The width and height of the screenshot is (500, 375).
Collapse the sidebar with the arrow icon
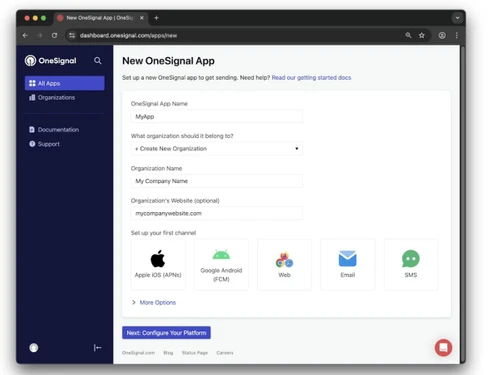pos(97,348)
